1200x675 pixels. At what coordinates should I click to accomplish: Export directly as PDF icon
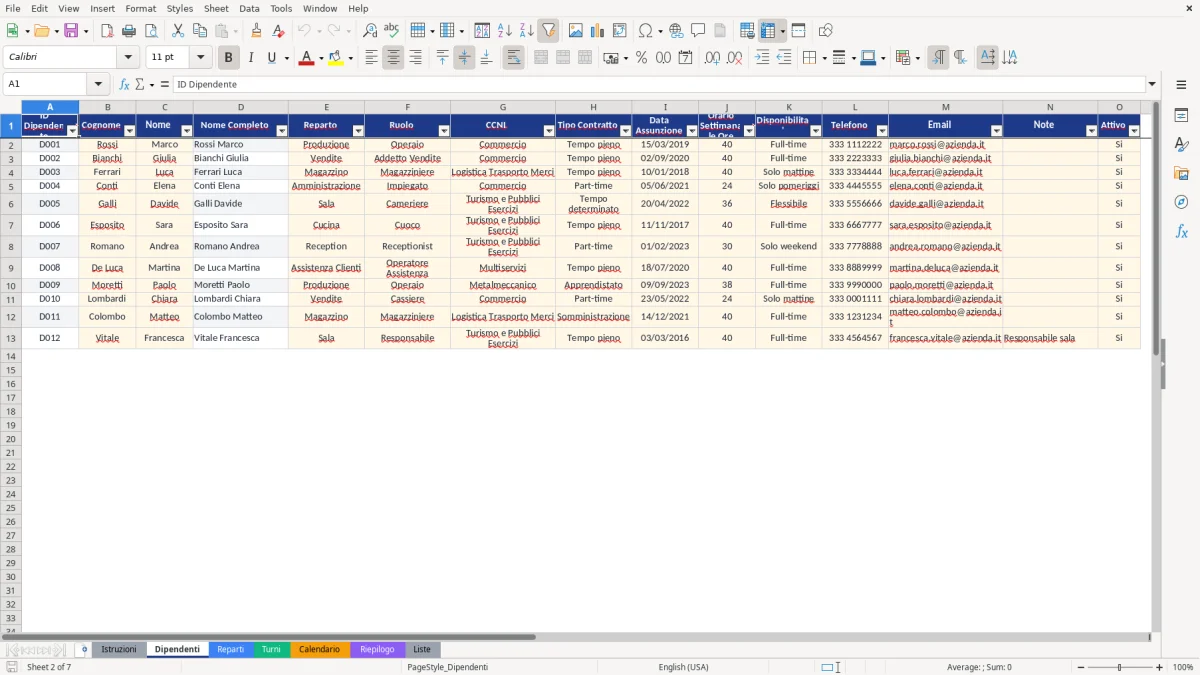[x=107, y=31]
